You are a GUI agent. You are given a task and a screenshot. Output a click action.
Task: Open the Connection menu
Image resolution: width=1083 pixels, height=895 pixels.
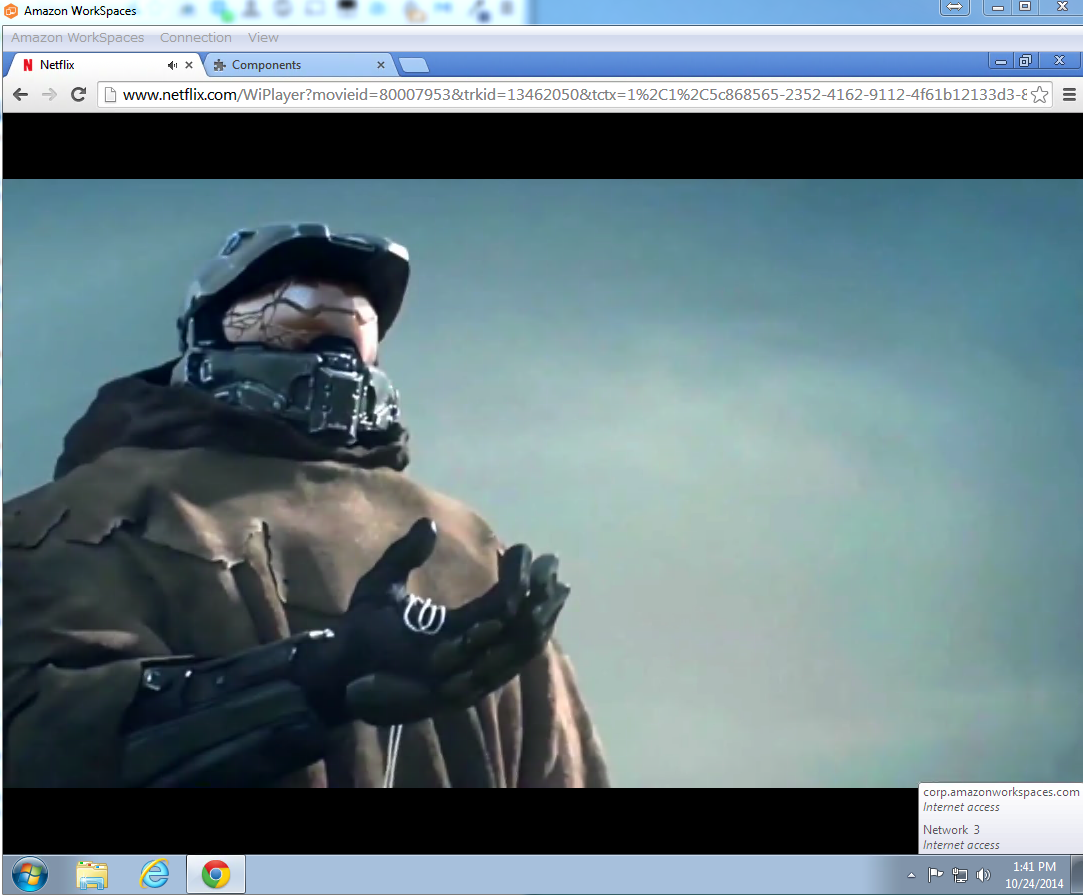coord(195,37)
